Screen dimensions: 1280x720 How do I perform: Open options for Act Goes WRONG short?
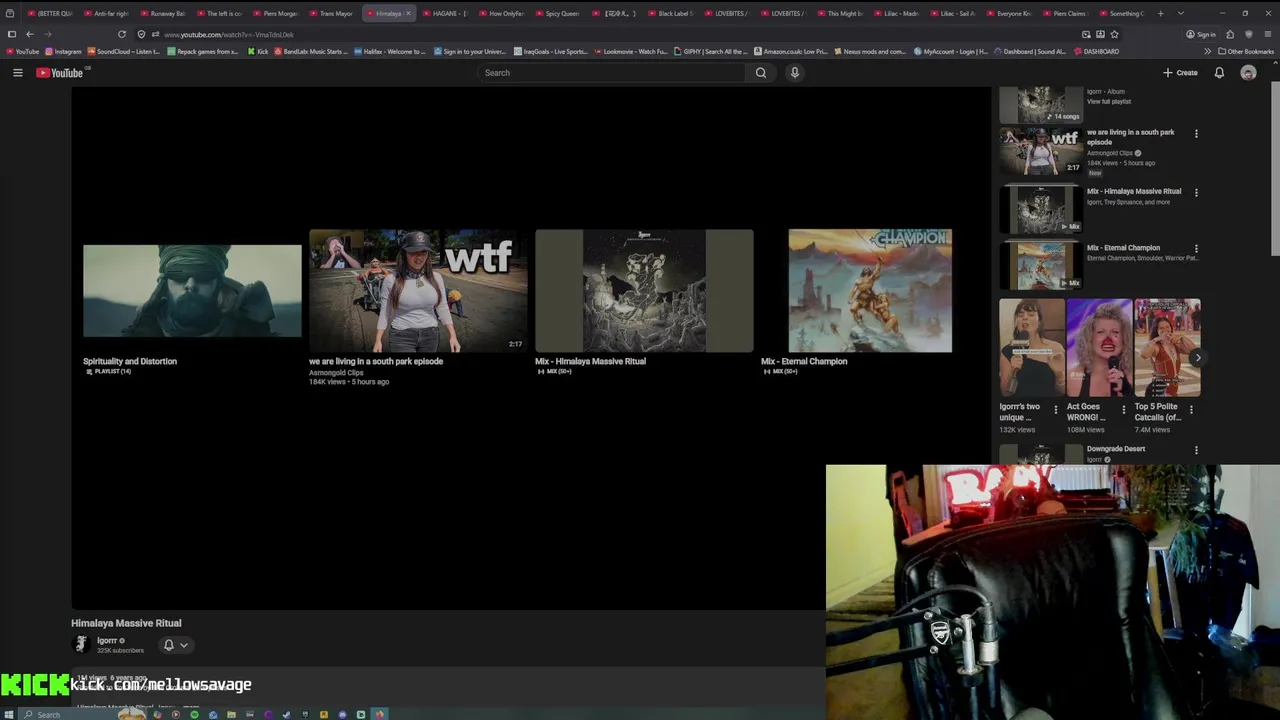click(1123, 410)
